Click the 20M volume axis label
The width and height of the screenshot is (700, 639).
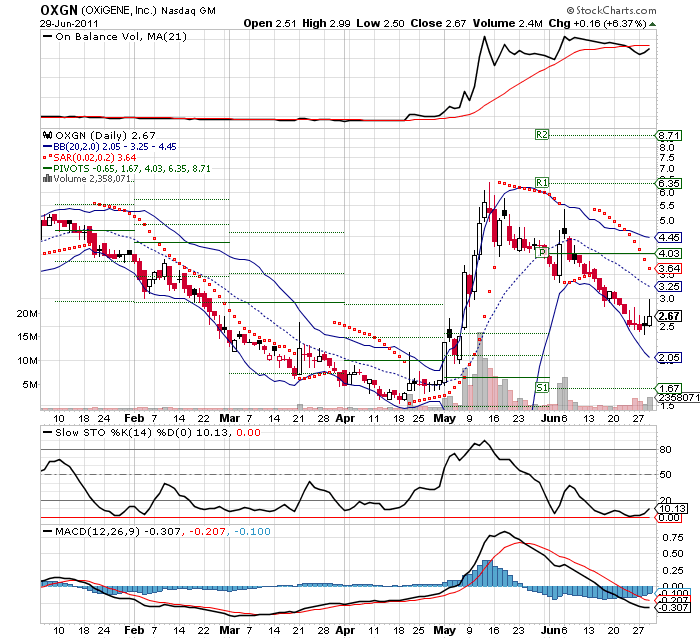tap(27, 313)
